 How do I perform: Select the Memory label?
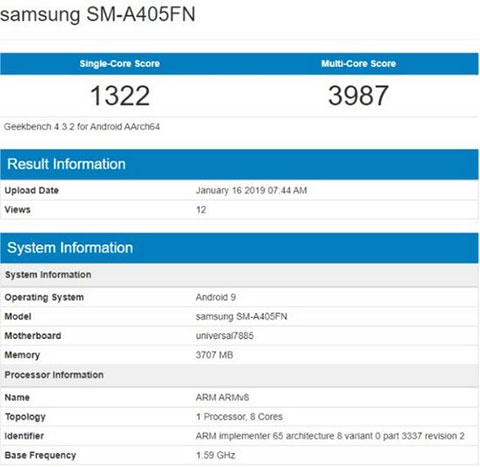click(x=22, y=355)
